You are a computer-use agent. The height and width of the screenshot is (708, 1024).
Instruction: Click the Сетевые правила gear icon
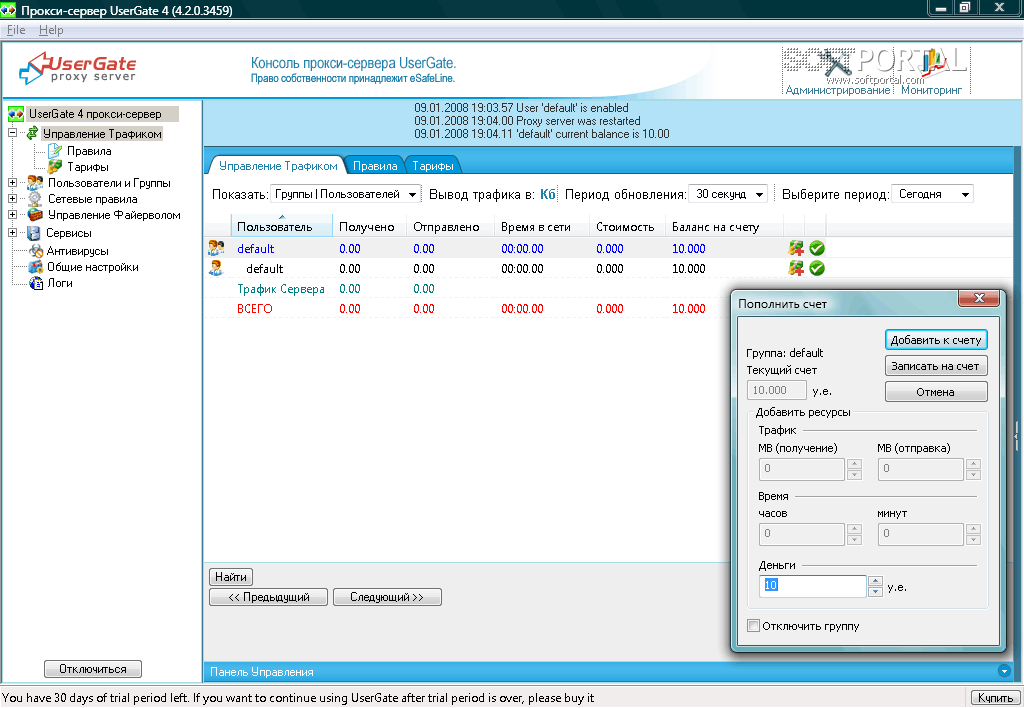(35, 199)
